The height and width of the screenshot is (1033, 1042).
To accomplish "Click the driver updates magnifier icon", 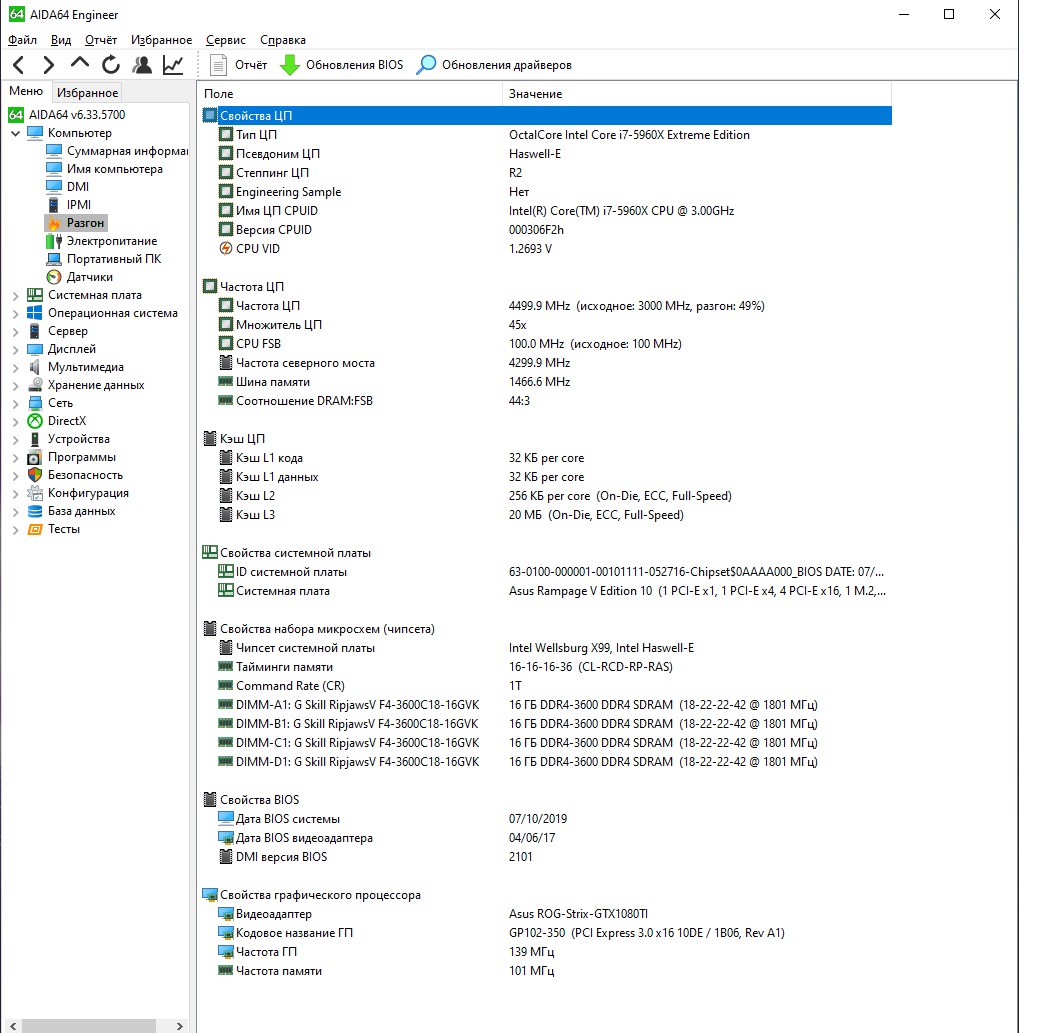I will tap(426, 64).
